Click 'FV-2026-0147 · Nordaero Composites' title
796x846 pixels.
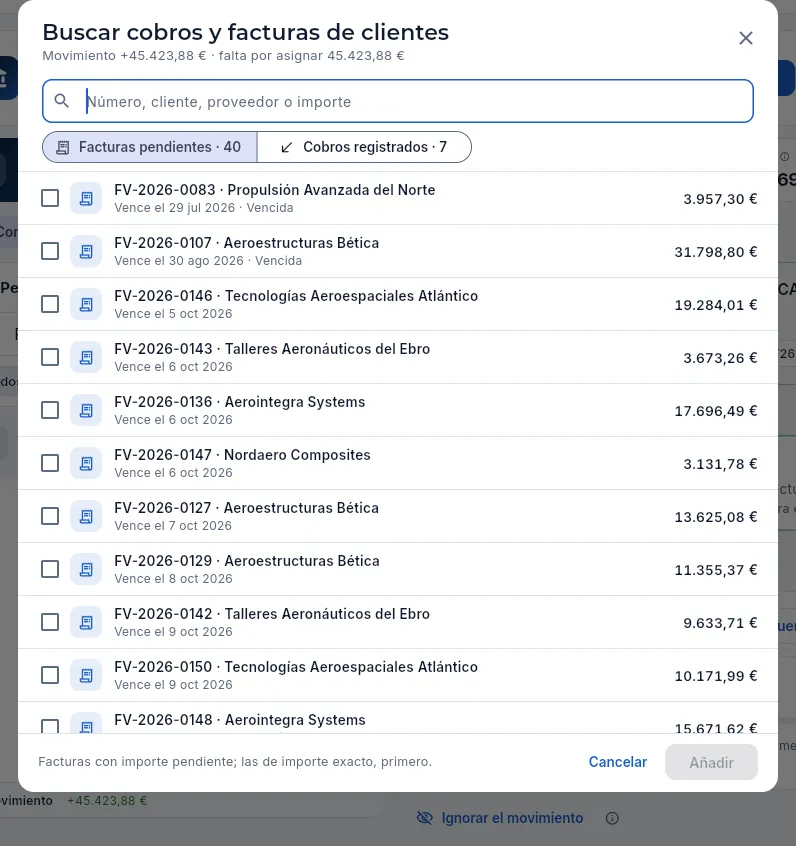click(242, 455)
